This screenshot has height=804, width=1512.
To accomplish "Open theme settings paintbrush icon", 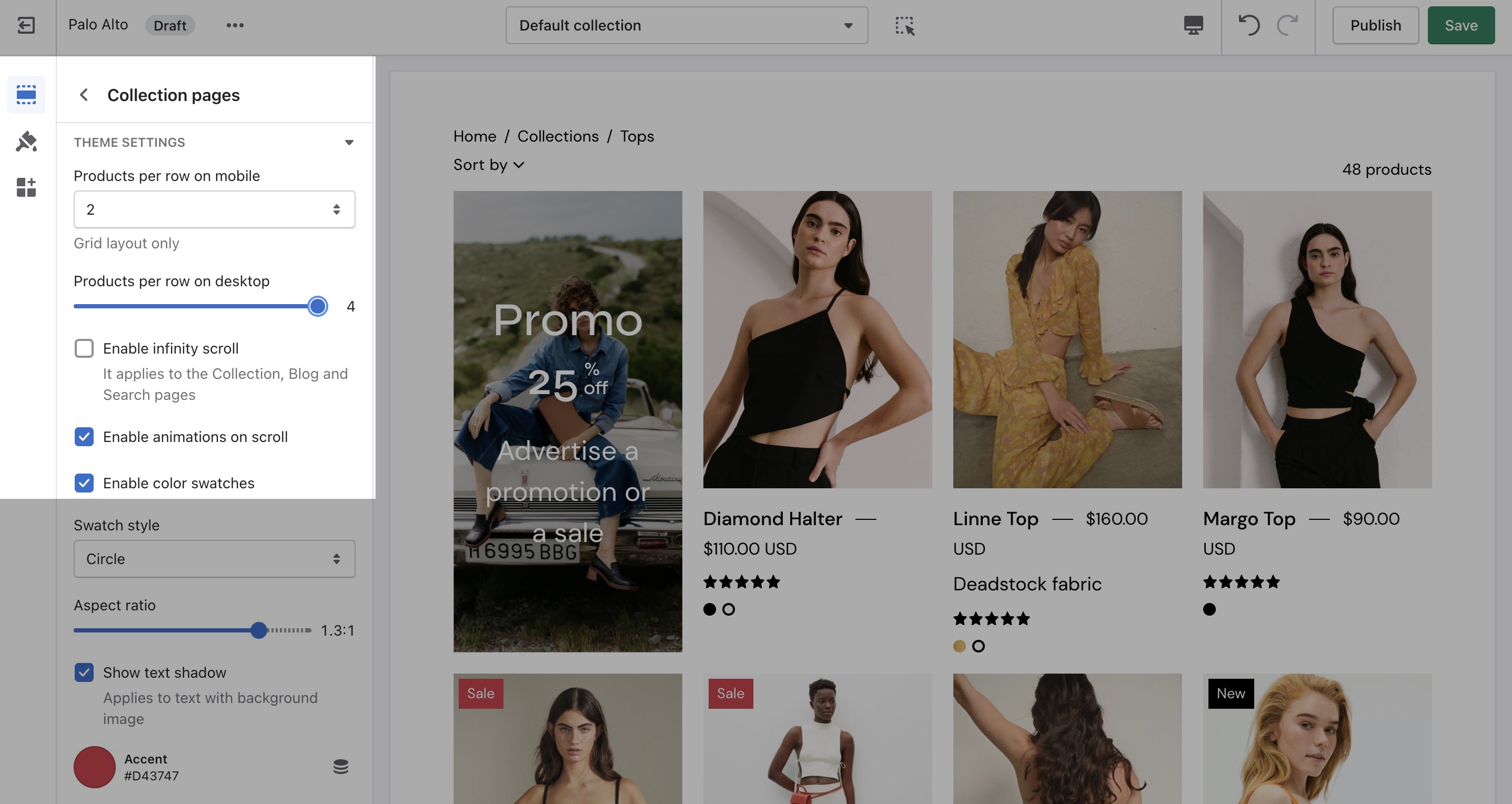I will 26,142.
